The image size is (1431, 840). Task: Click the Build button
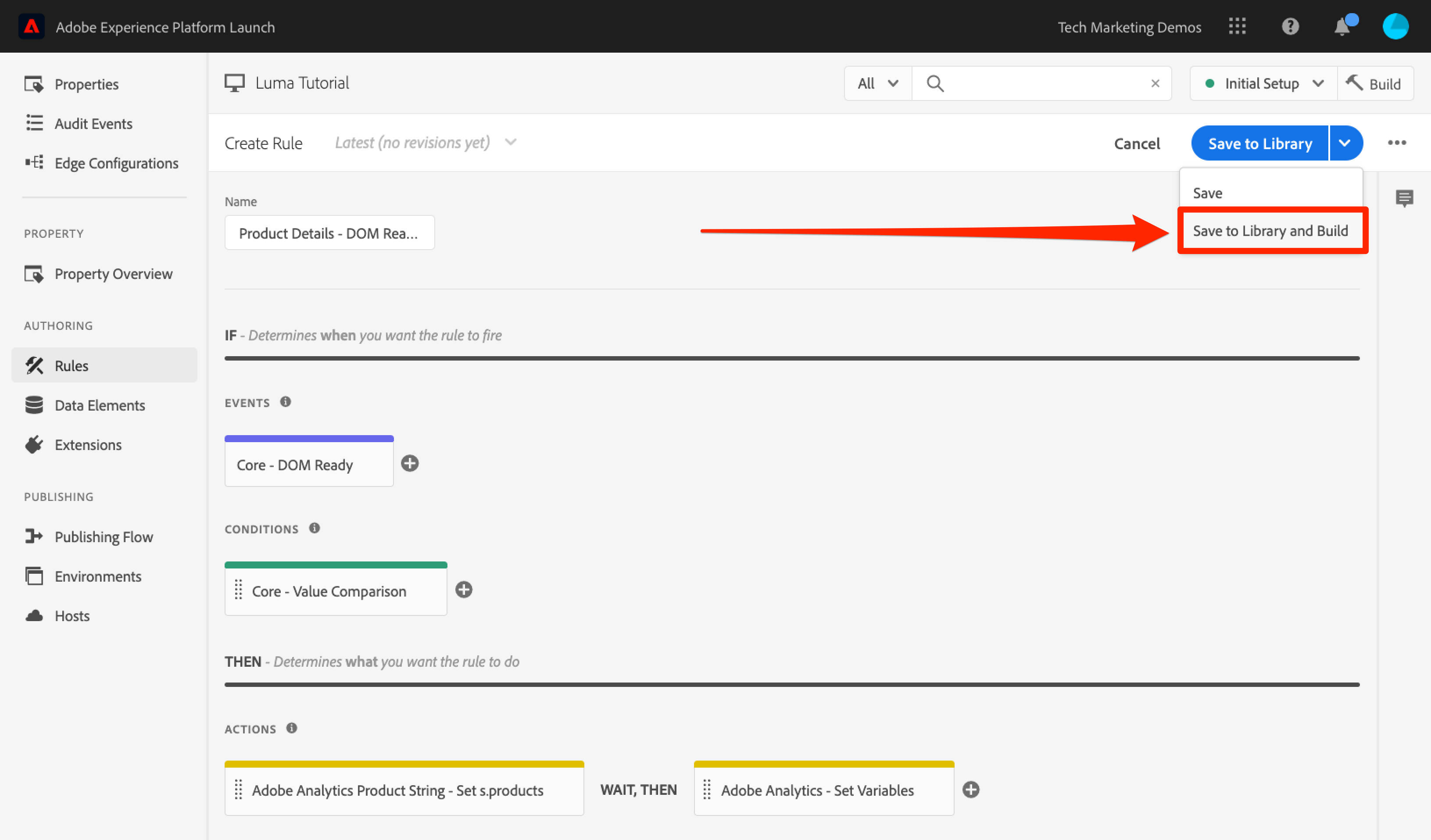[1375, 83]
